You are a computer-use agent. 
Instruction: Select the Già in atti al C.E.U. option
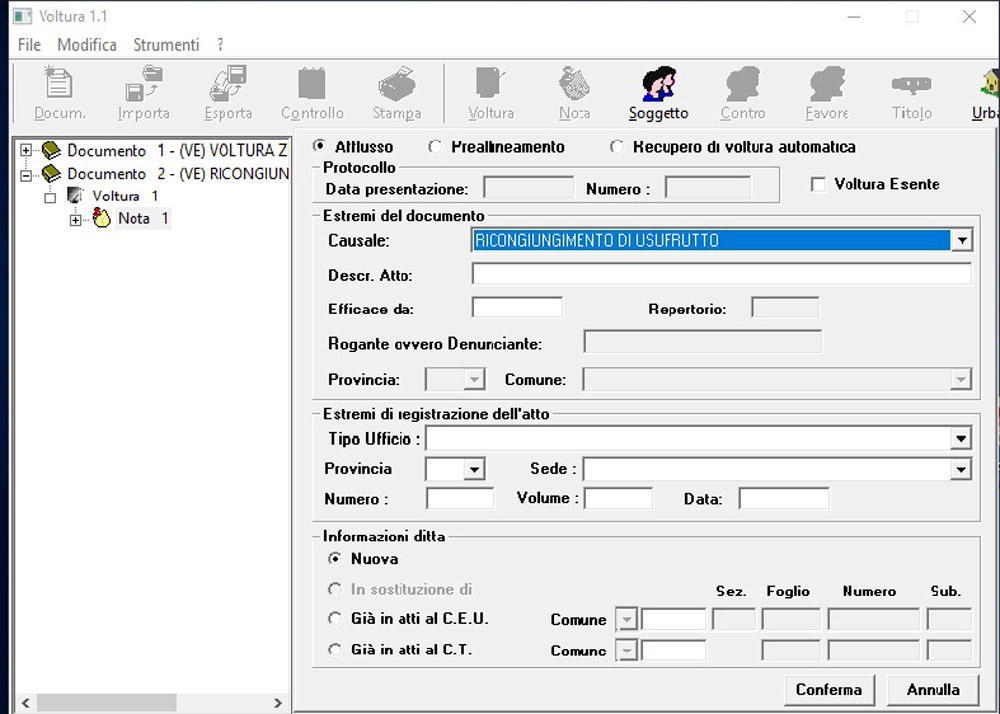335,618
